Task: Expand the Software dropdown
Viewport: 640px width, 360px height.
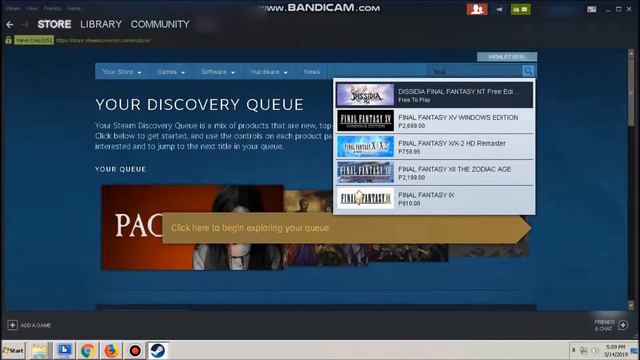Action: (218, 71)
